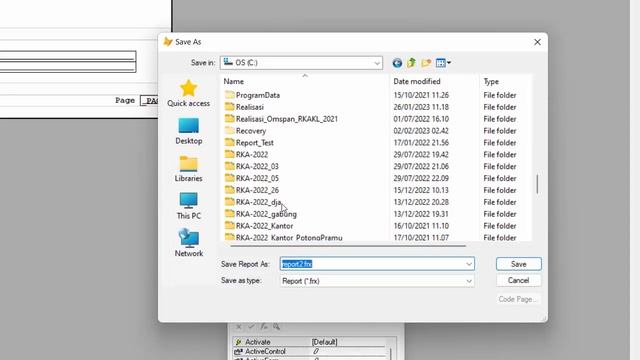
Task: Sort by Name column header
Action: point(233,82)
